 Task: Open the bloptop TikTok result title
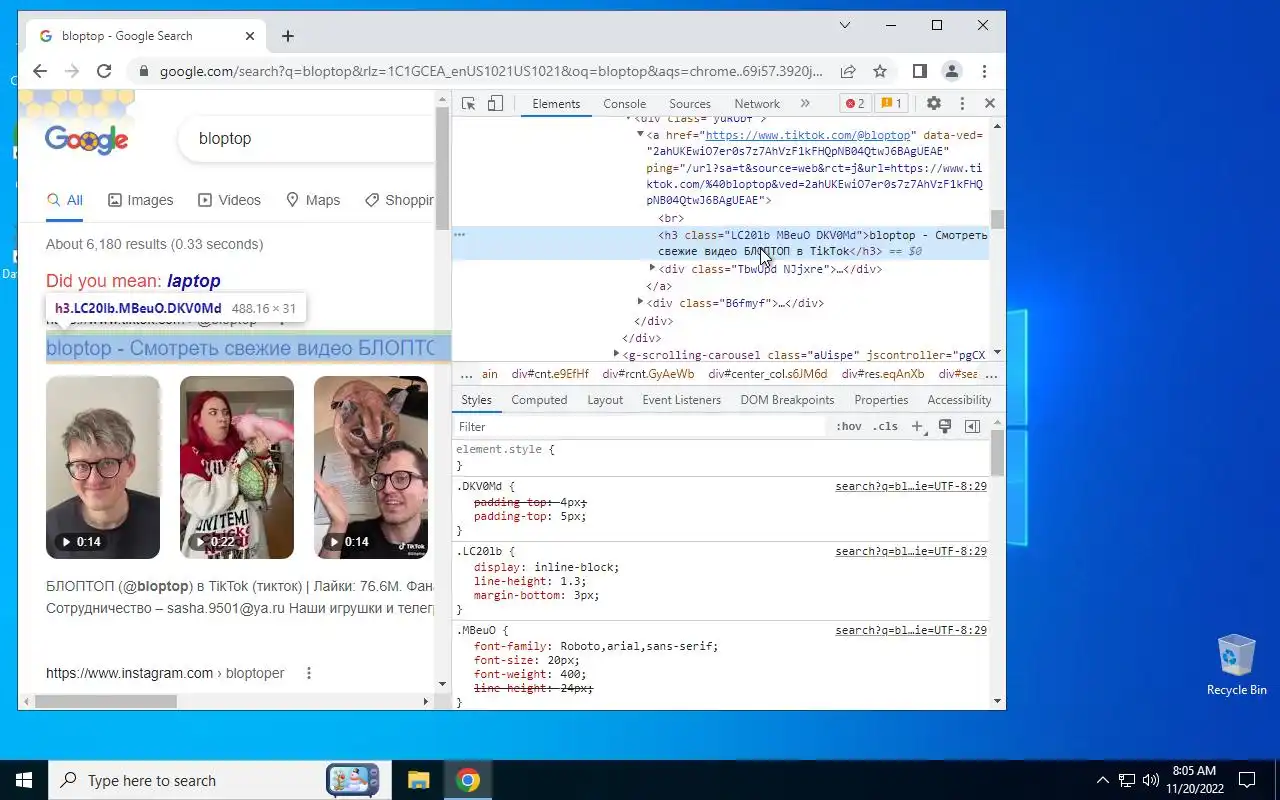coord(240,348)
